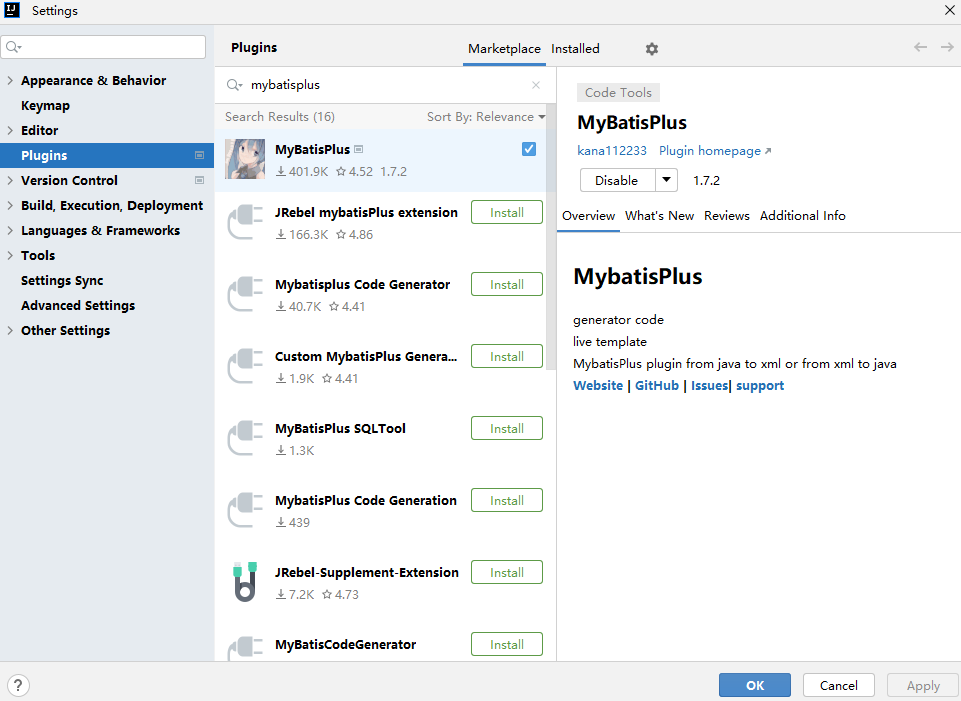Install MyBatisCodeGenerator plugin

(507, 644)
